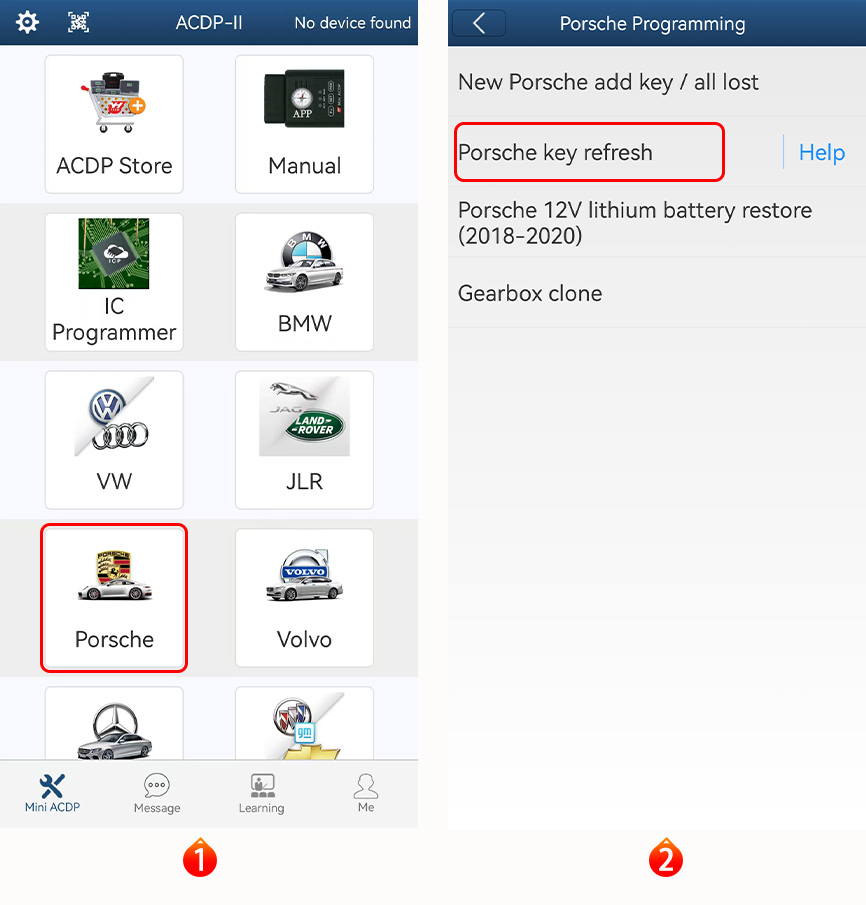The image size is (866, 905).
Task: Tap the QR code scanner icon
Action: point(79,23)
